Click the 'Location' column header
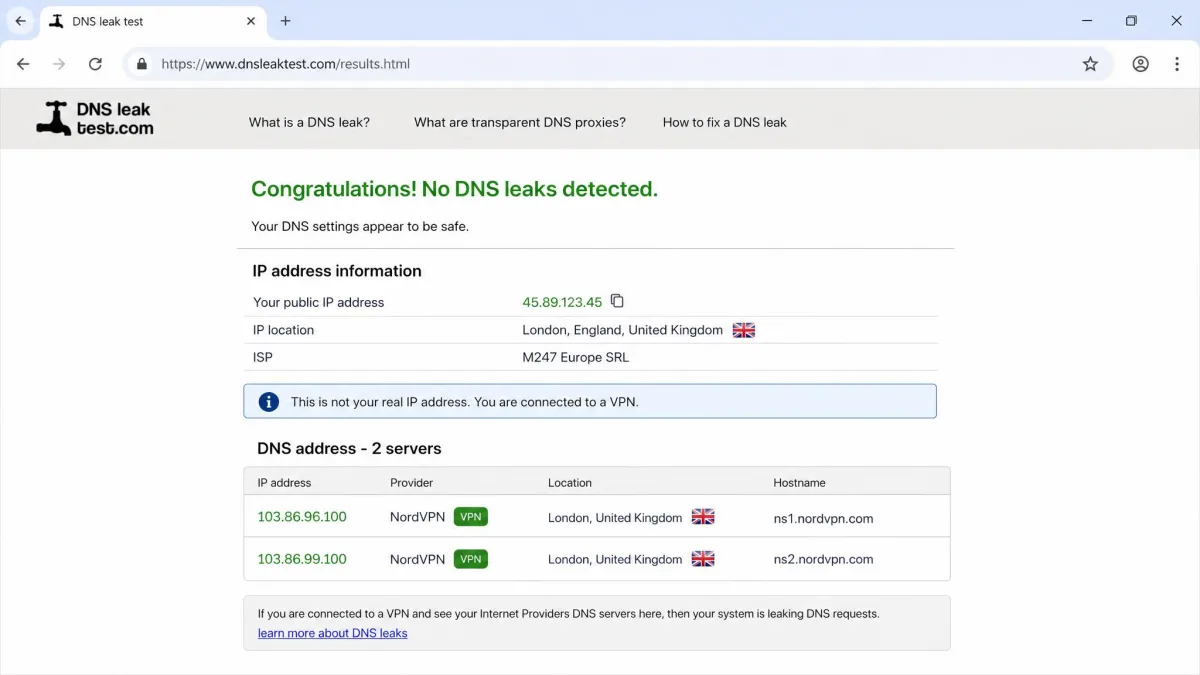The image size is (1200, 675). [x=570, y=482]
